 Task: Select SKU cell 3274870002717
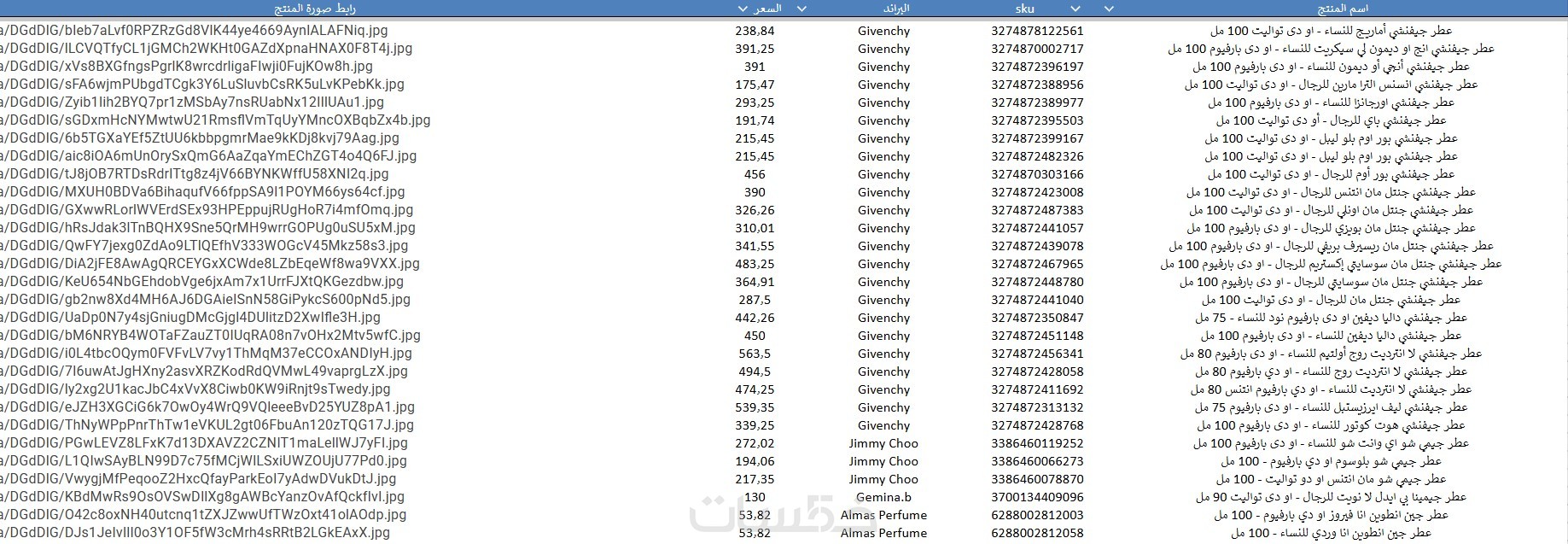pyautogui.click(x=1037, y=49)
